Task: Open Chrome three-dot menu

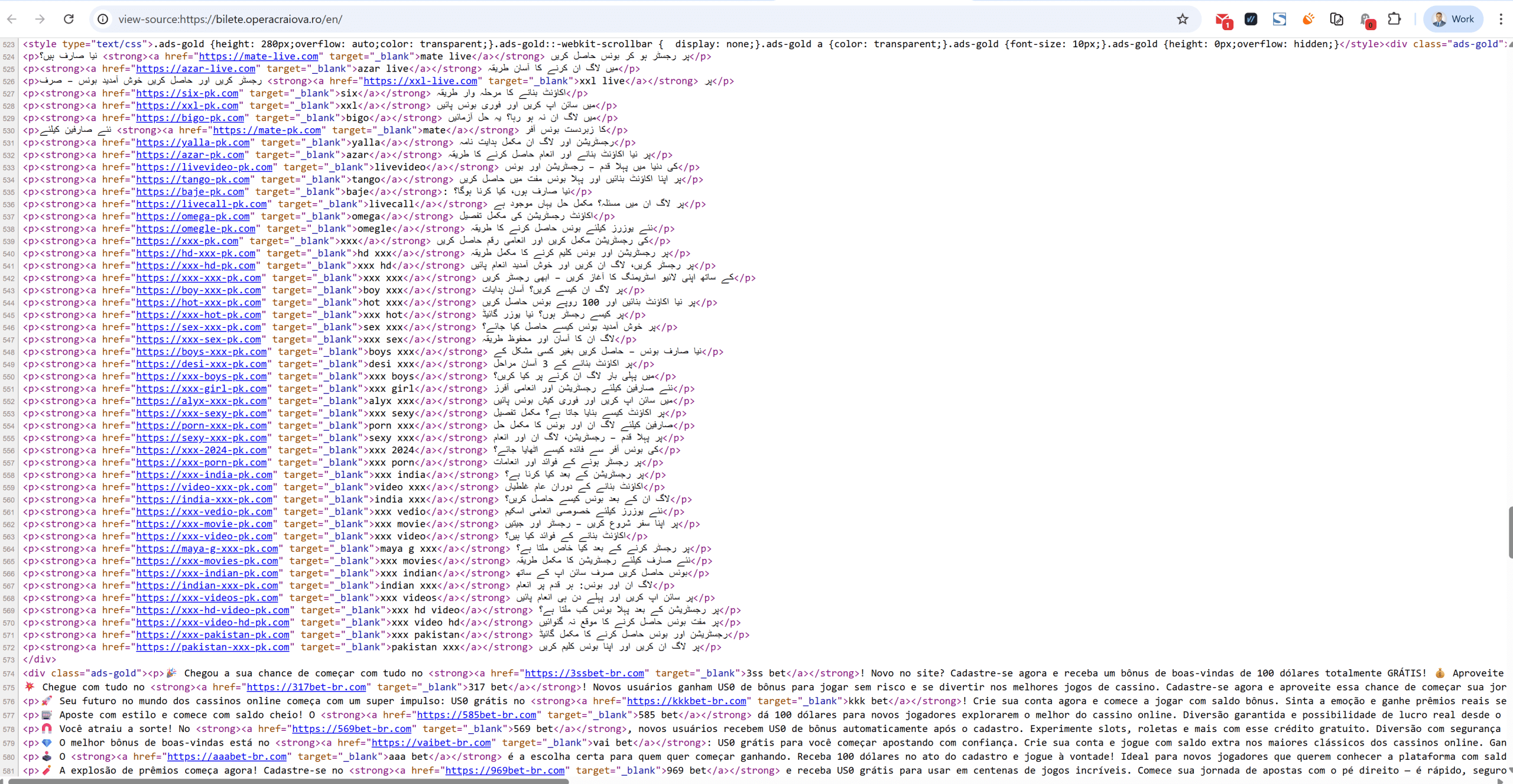Action: [1501, 19]
